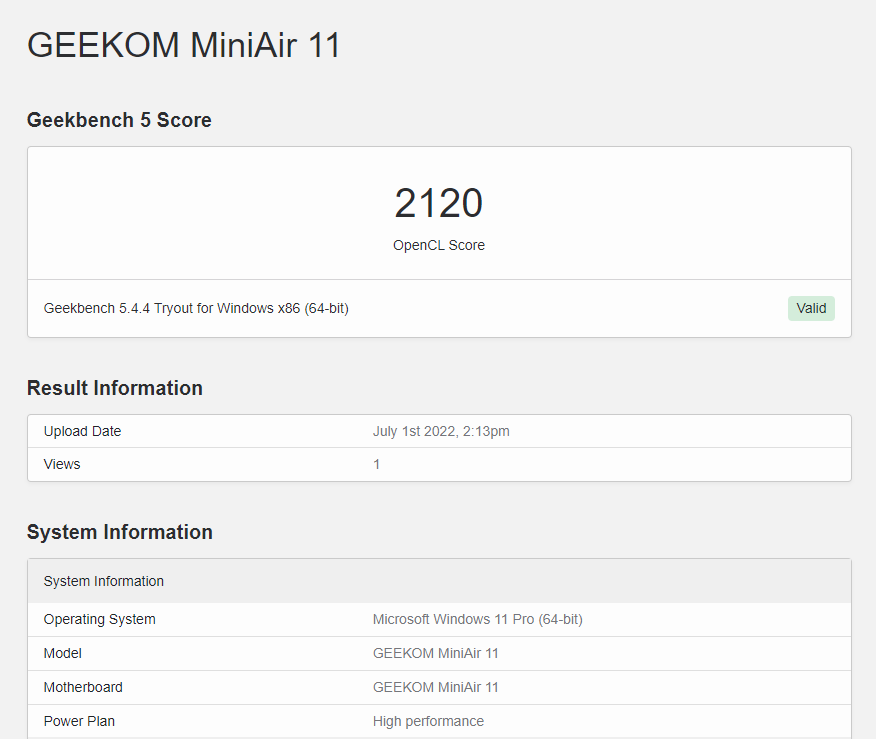The width and height of the screenshot is (876, 739).
Task: Click the Operating System row label
Action: pyautogui.click(x=99, y=619)
